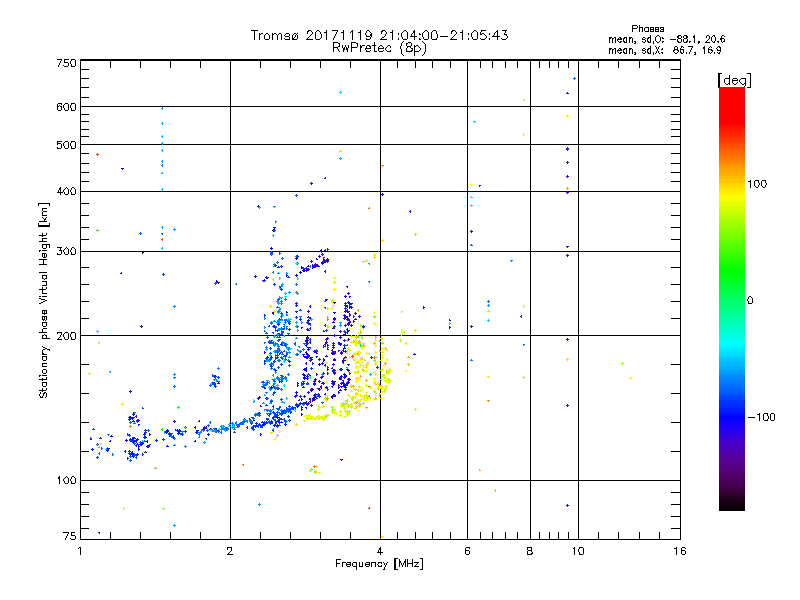Click the "Stationary phase Virtual Height [km]" axis label

[x=43, y=301]
